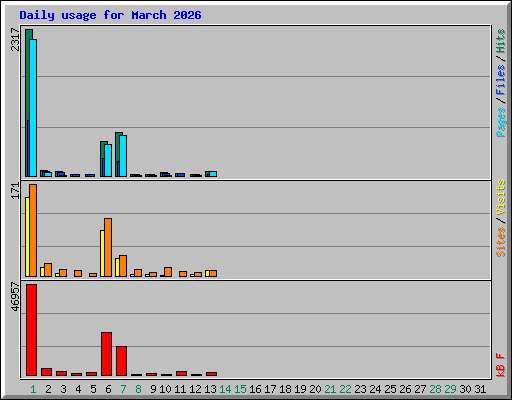Click day 13 on the x-axis
The image size is (512, 400).
pyautogui.click(x=210, y=389)
